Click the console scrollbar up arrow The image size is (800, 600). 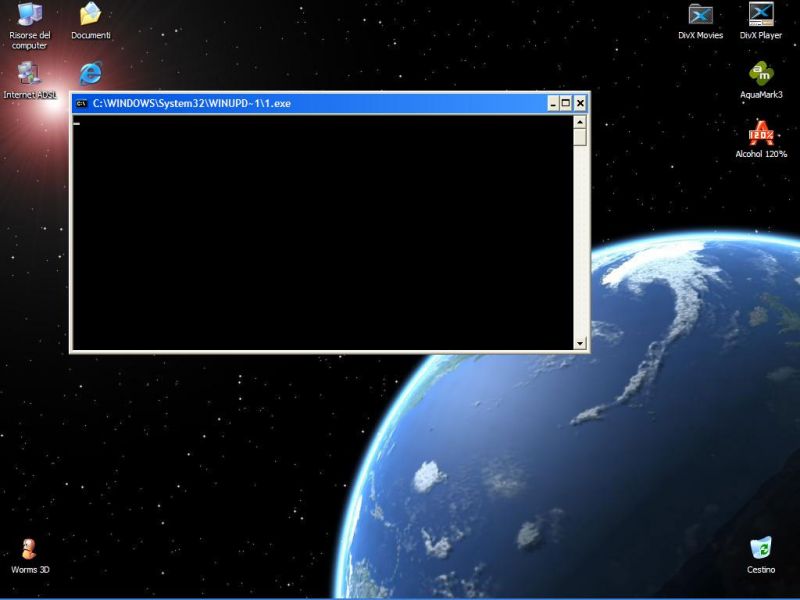coord(580,122)
